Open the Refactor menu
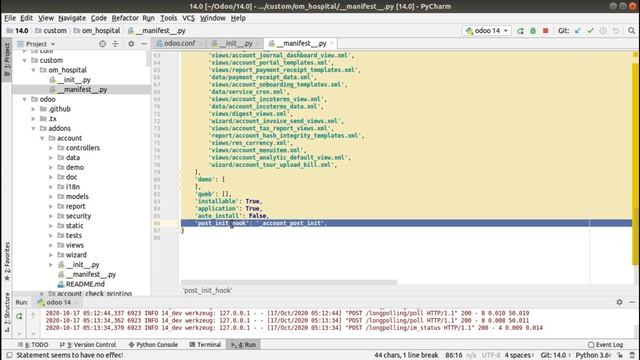 click(x=125, y=18)
